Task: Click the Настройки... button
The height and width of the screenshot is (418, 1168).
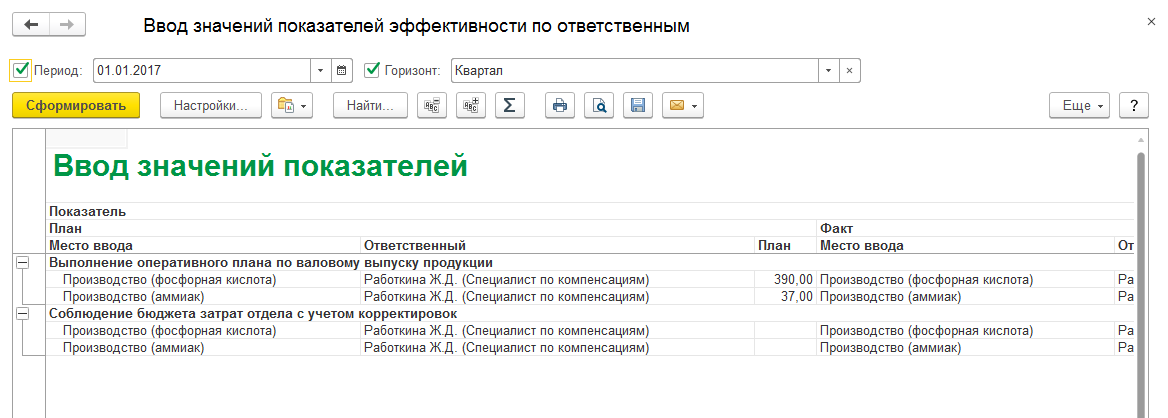Action: [210, 105]
